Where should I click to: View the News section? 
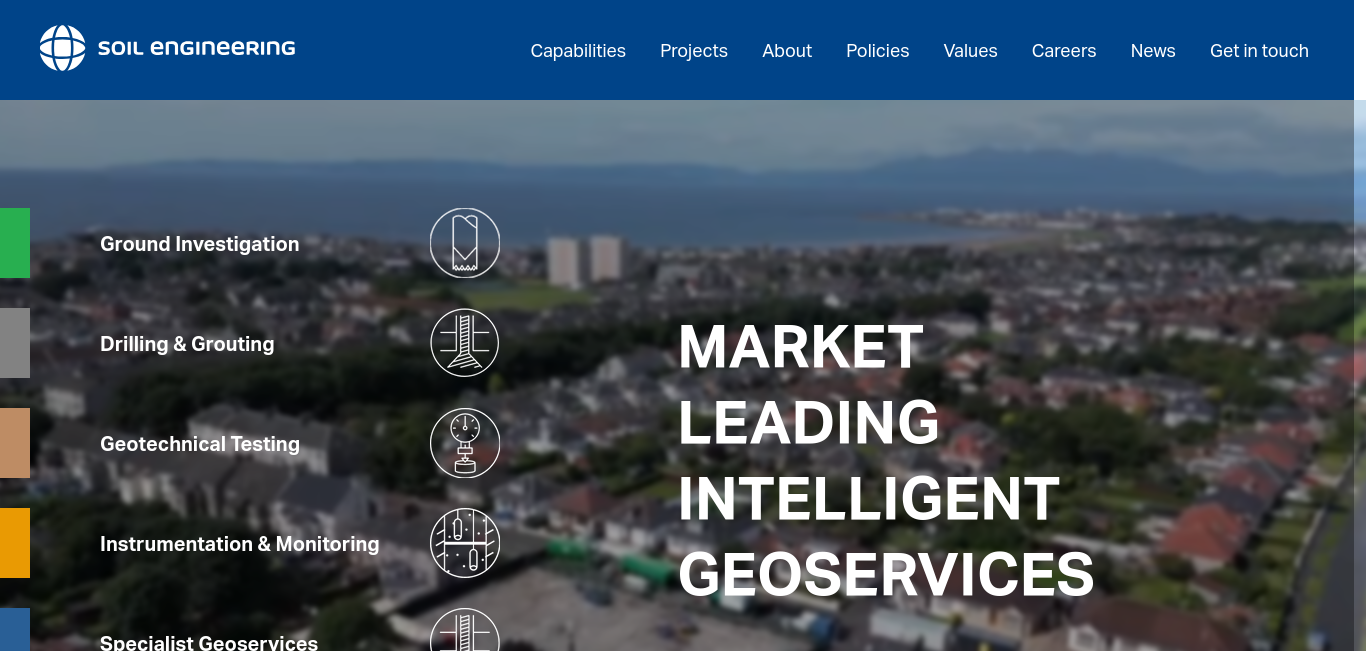pyautogui.click(x=1153, y=51)
